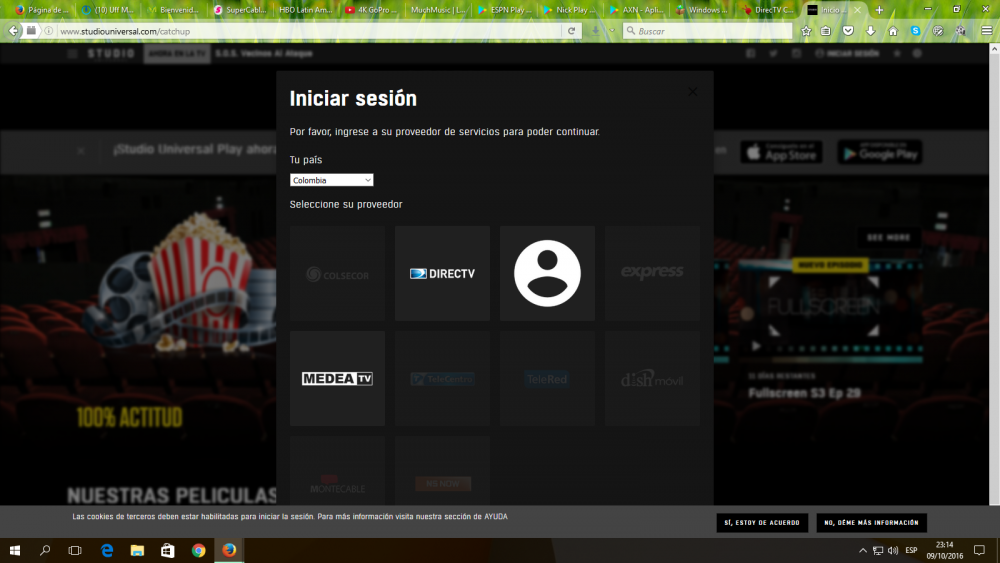
Task: Select the Dish Móvil provider logo
Action: 652,379
